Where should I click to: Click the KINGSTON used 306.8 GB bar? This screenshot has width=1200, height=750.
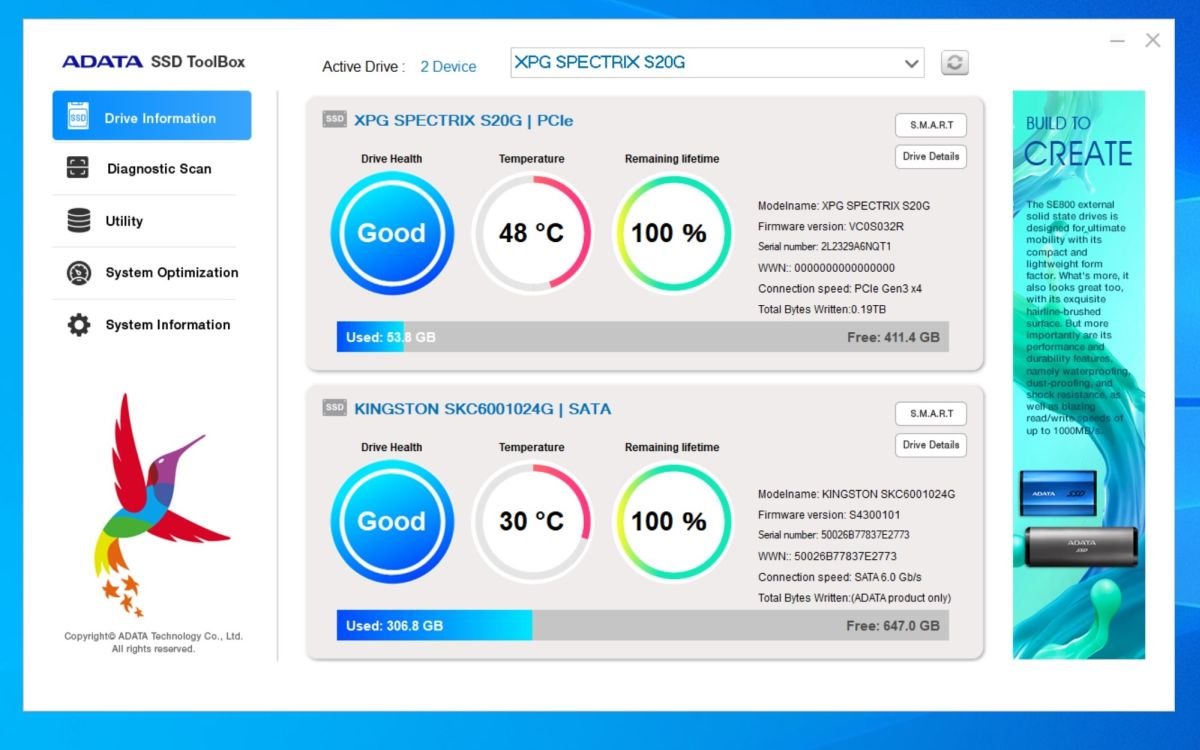[x=434, y=626]
